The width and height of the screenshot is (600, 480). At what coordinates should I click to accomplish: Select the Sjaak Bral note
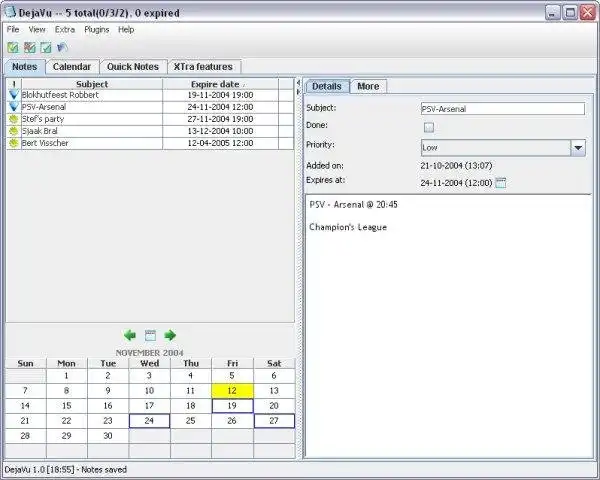(x=150, y=131)
